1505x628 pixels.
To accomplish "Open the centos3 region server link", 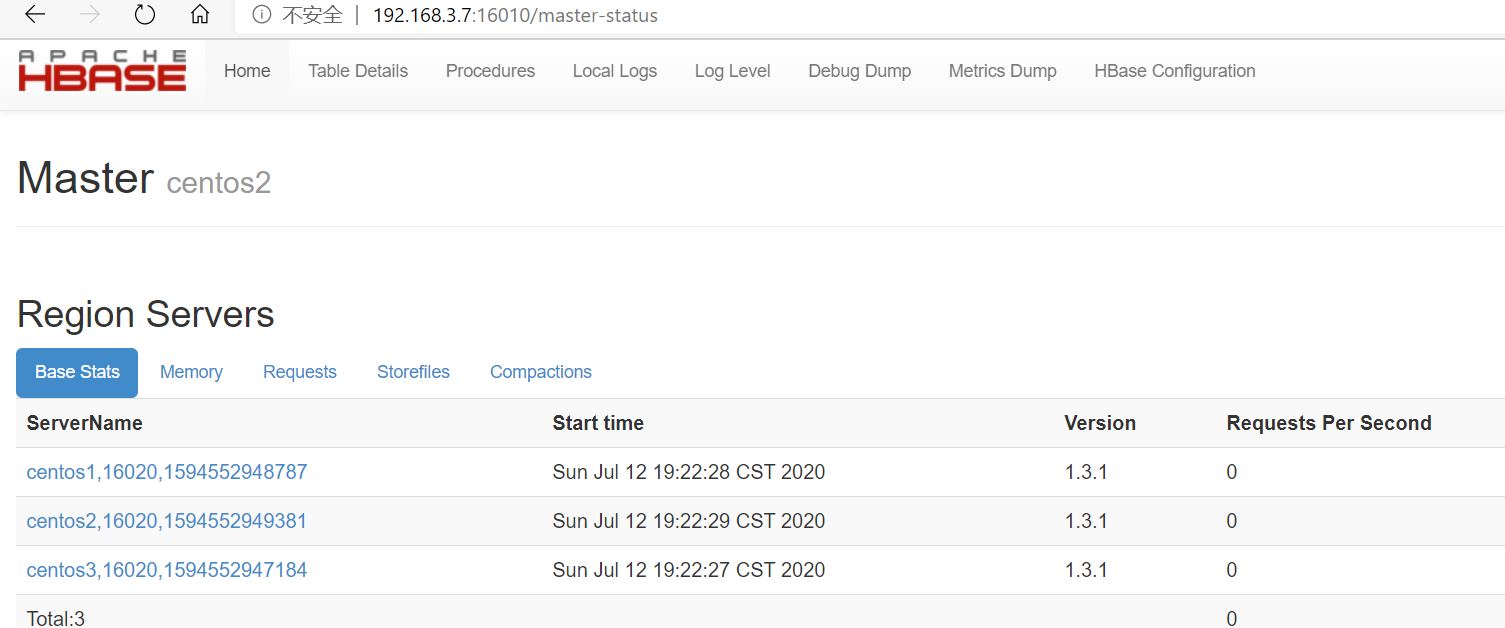I will (167, 570).
